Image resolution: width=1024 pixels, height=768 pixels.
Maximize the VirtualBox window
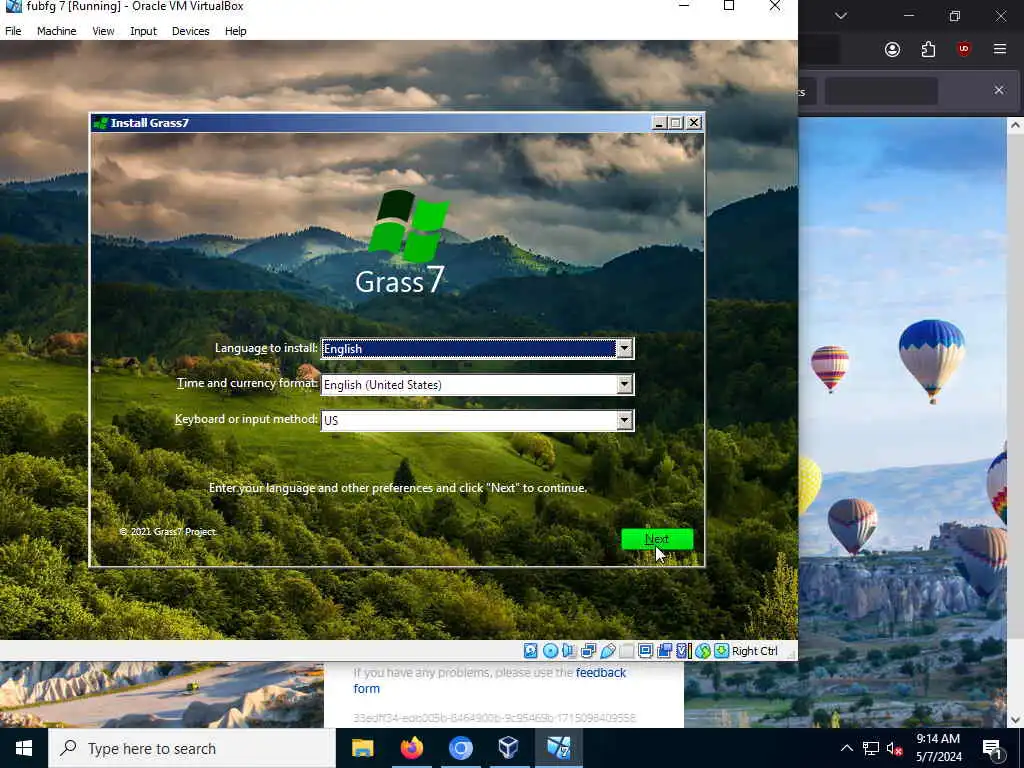click(x=729, y=6)
